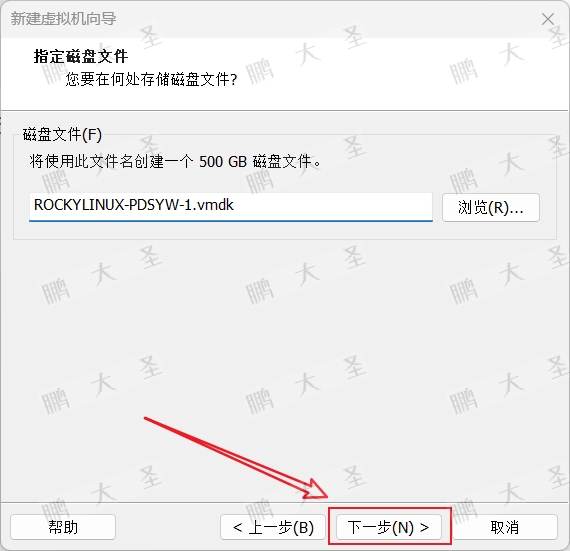The image size is (570, 551).
Task: Select the 磁盘文件(F) group label
Action: [x=62, y=134]
